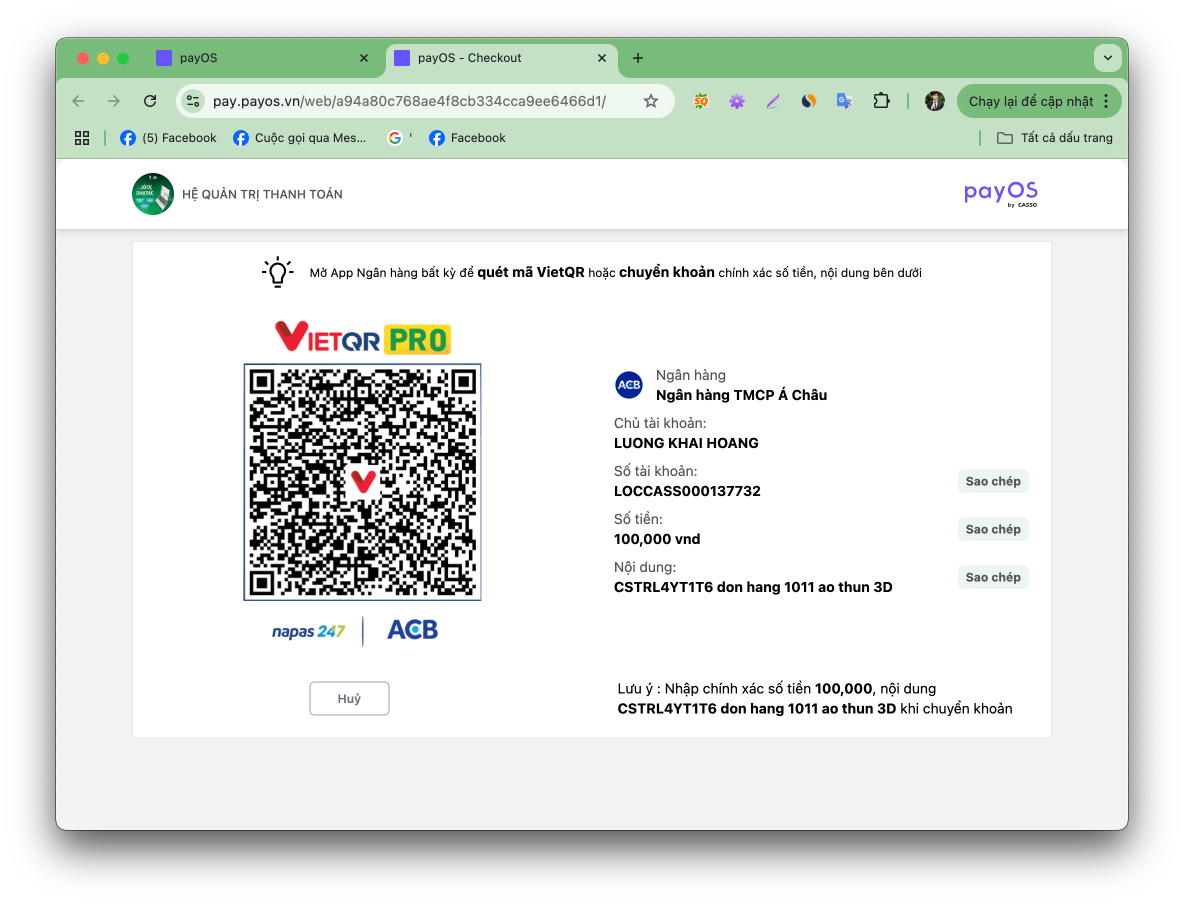1184x904 pixels.
Task: Switch to the first payOS tab
Action: (261, 58)
